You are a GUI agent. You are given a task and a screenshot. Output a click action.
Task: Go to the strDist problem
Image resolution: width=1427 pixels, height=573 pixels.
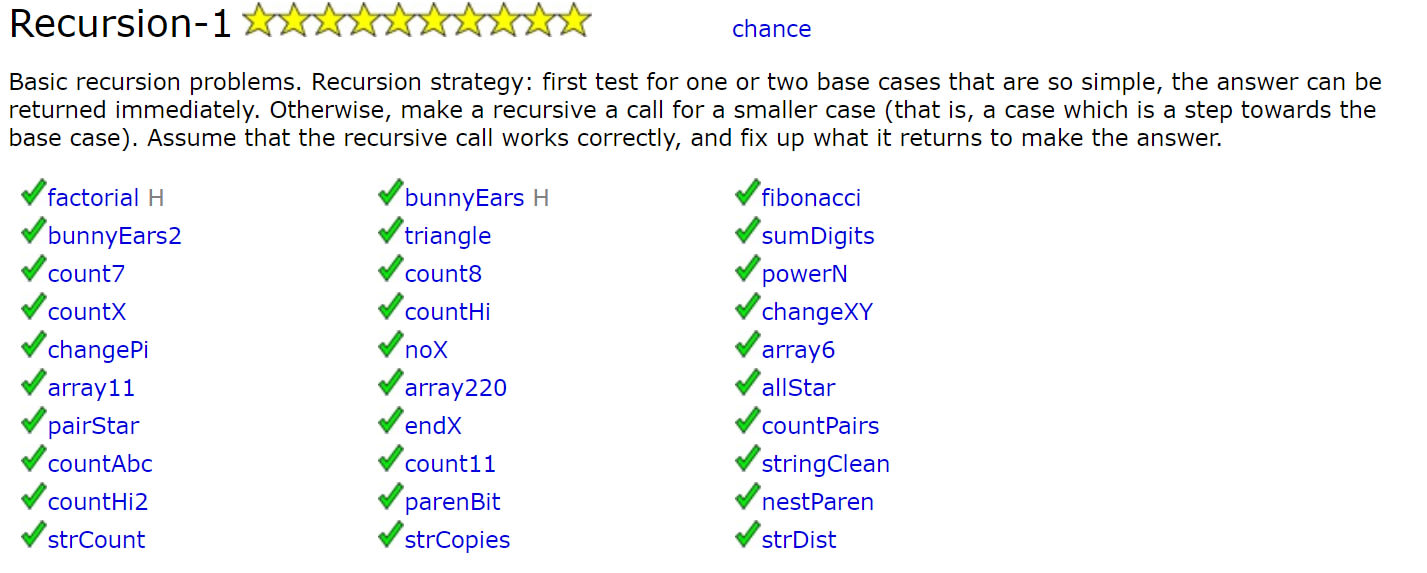coord(799,540)
